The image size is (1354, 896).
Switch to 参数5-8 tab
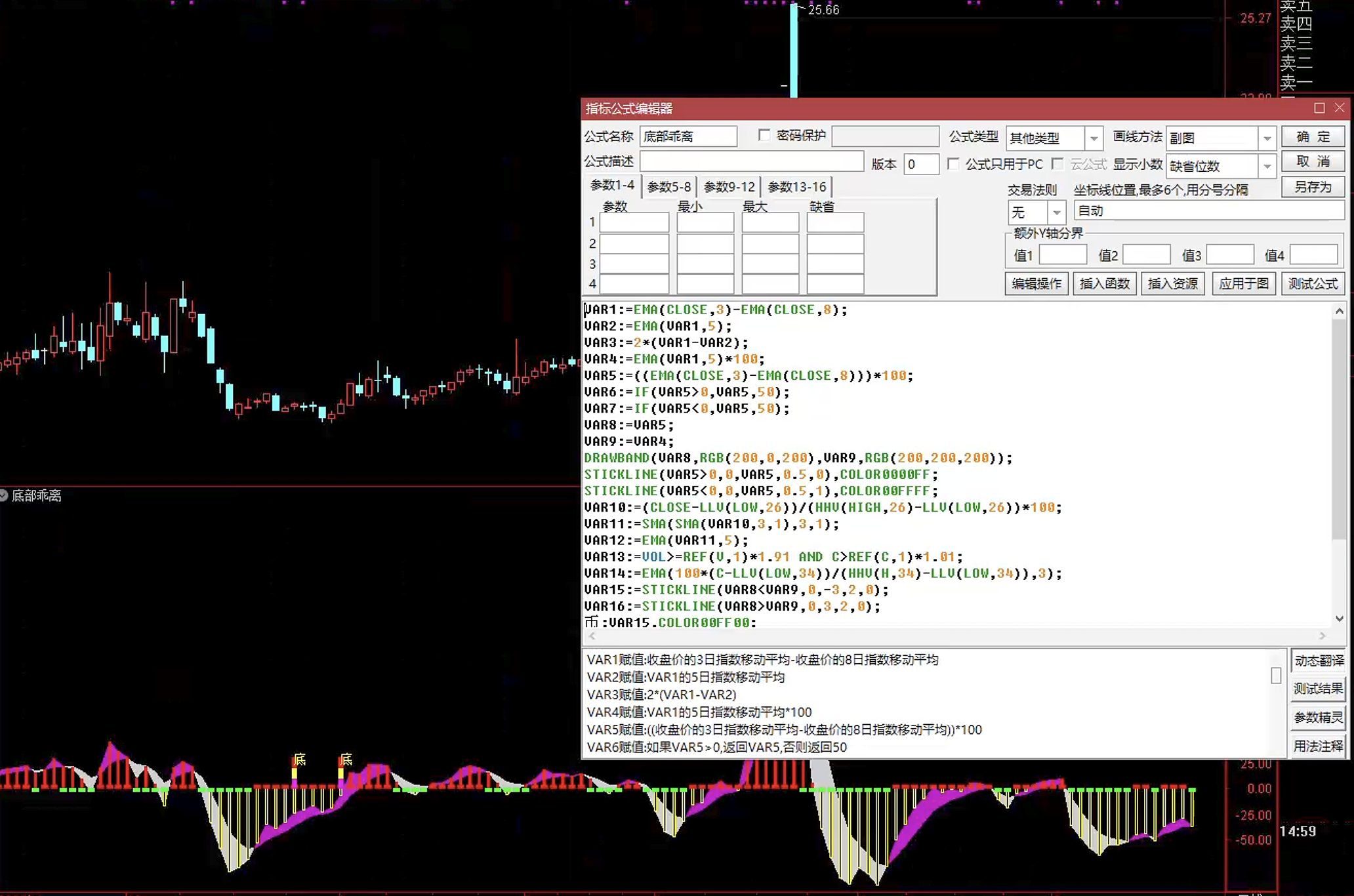coord(668,187)
